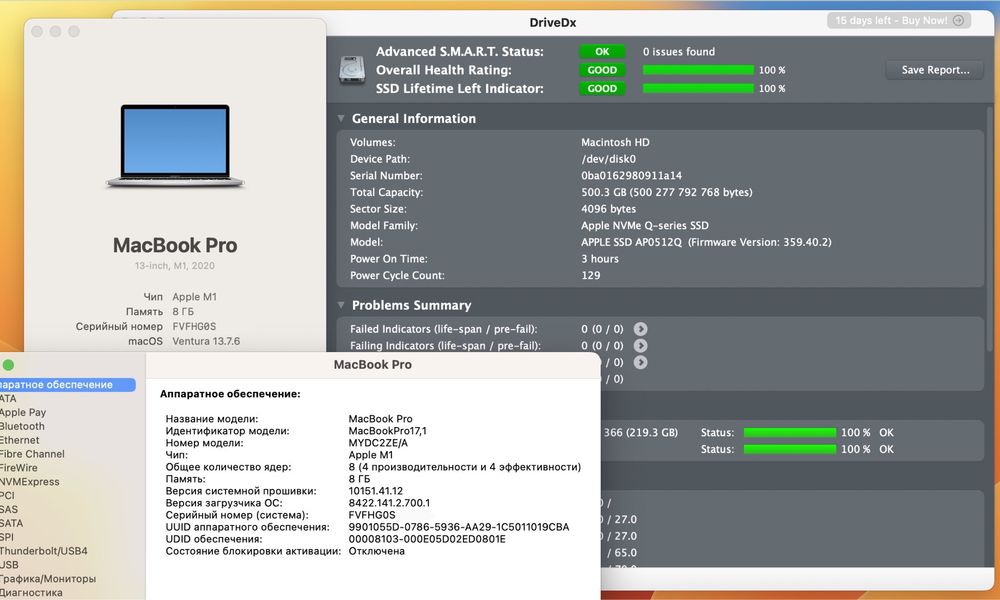
Task: Click GOOD badge for SSD Lifetime Left
Action: 602,89
